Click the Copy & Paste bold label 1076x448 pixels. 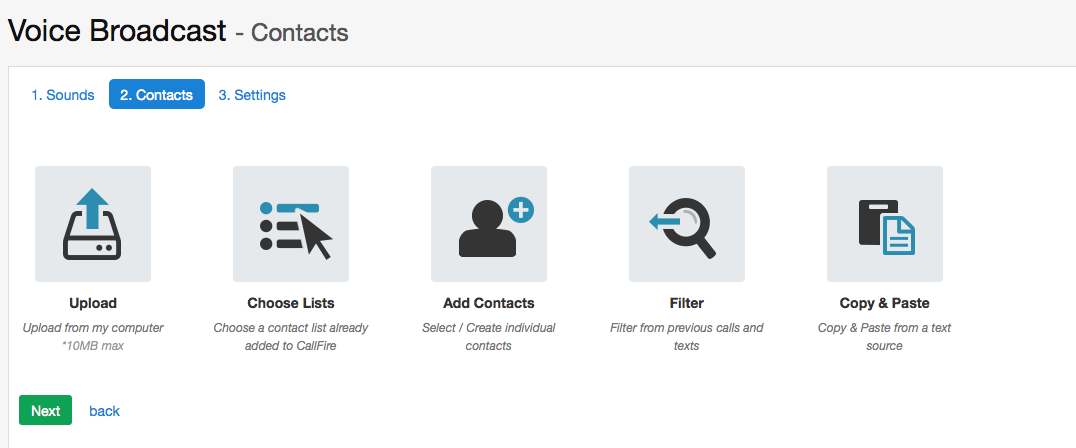pos(885,303)
